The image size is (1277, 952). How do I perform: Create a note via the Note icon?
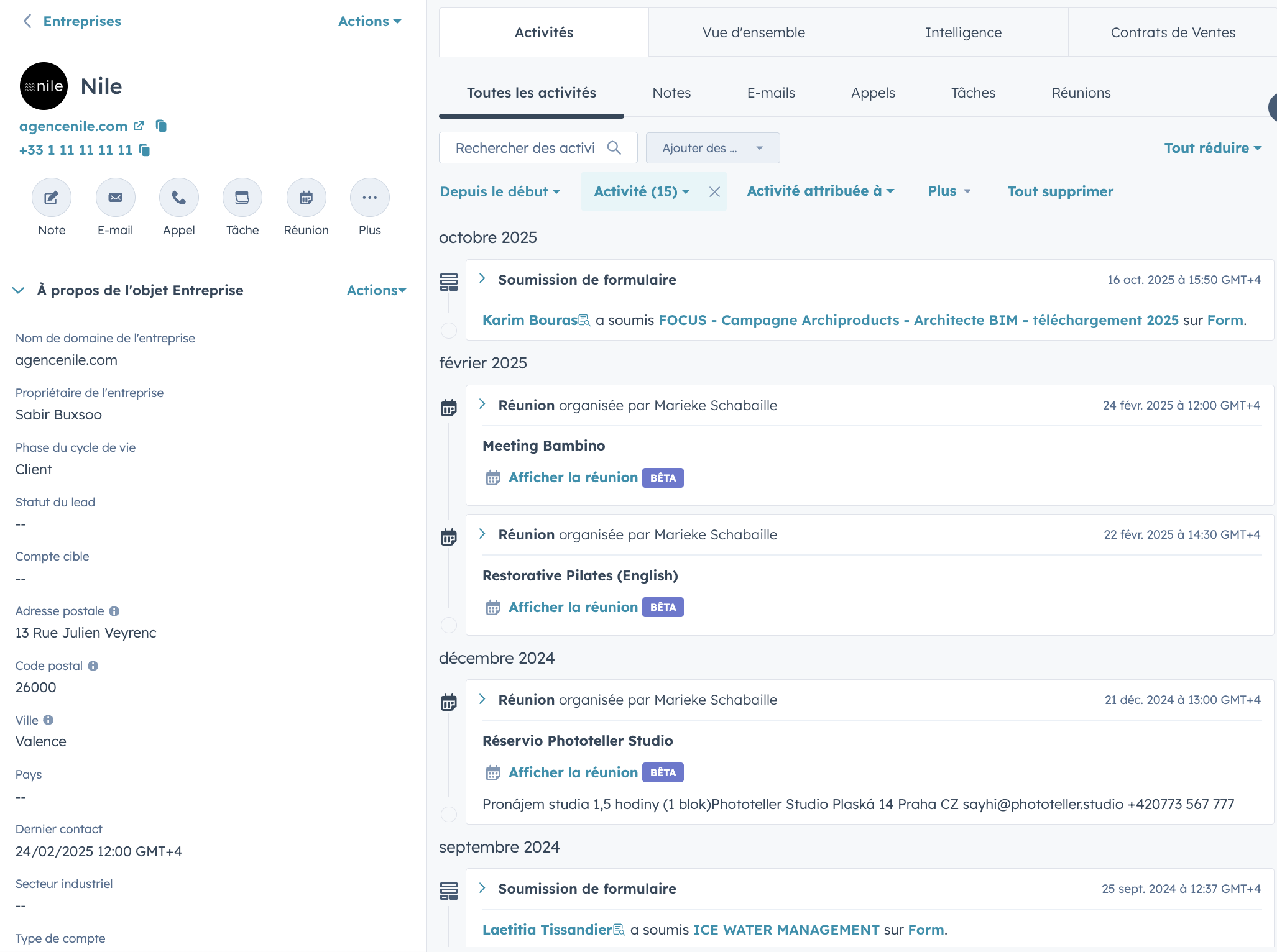click(52, 197)
